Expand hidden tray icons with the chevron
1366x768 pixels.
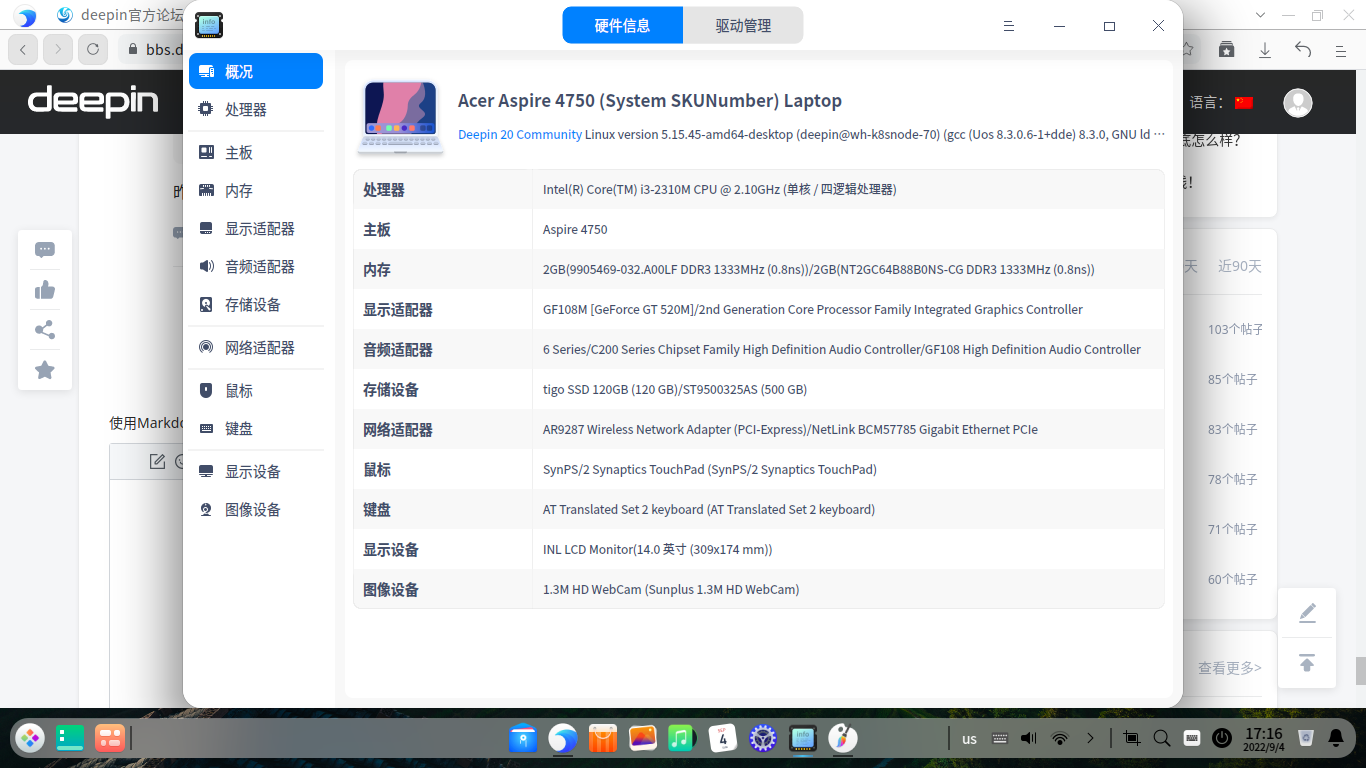[1090, 738]
